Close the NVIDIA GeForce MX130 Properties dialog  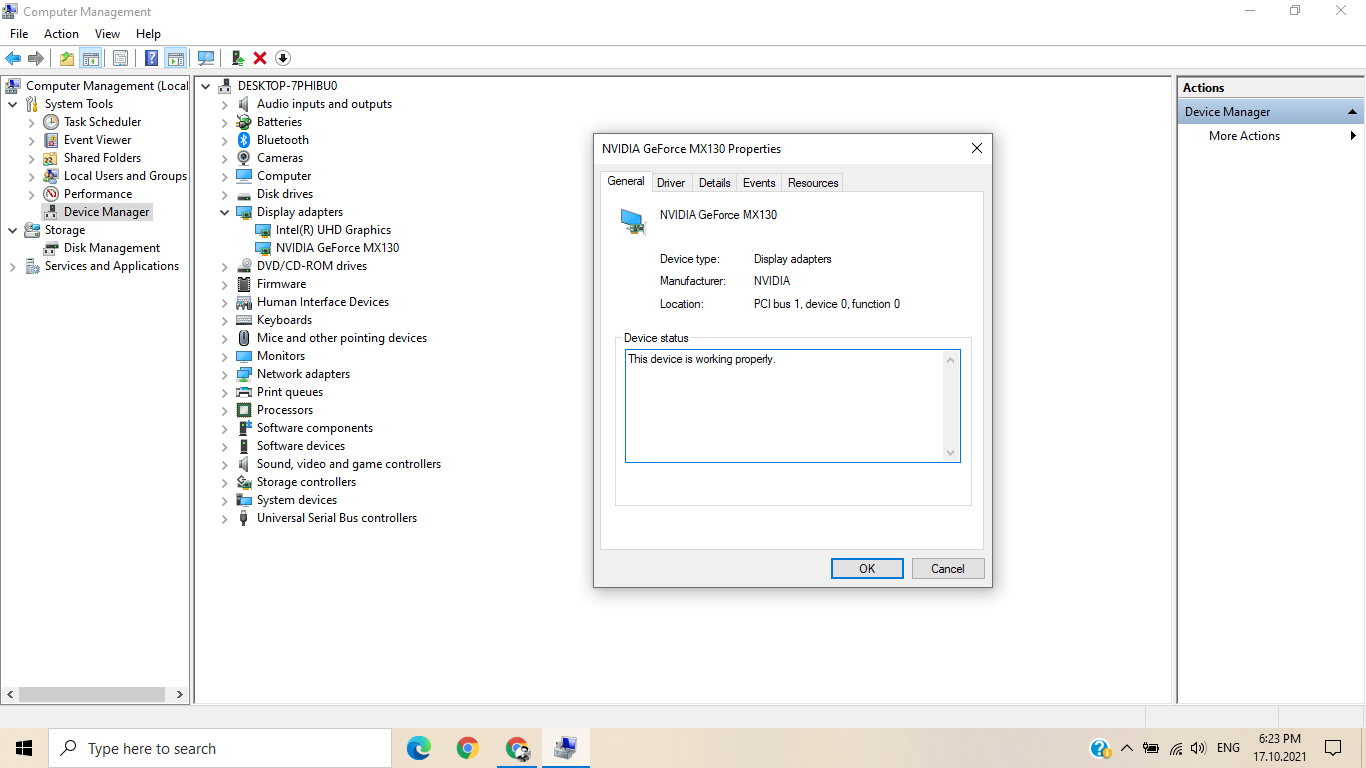(x=977, y=149)
